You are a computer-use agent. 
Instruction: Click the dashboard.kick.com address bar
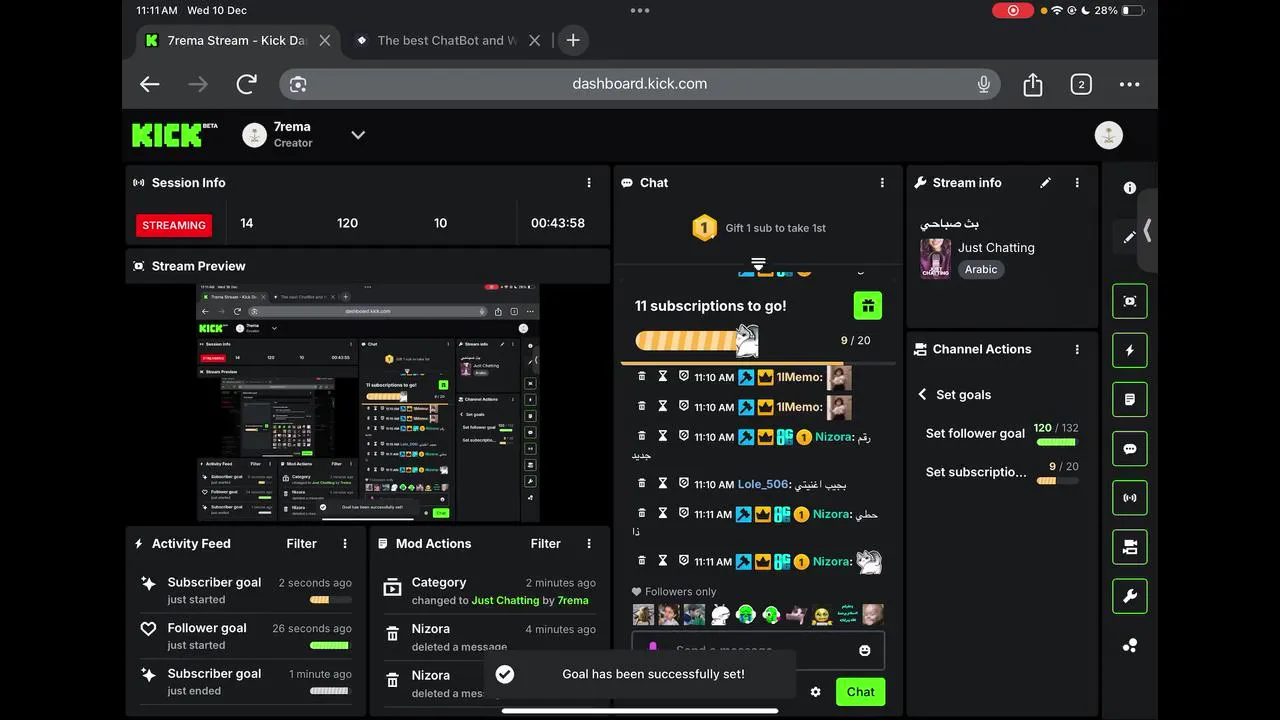[x=640, y=84]
